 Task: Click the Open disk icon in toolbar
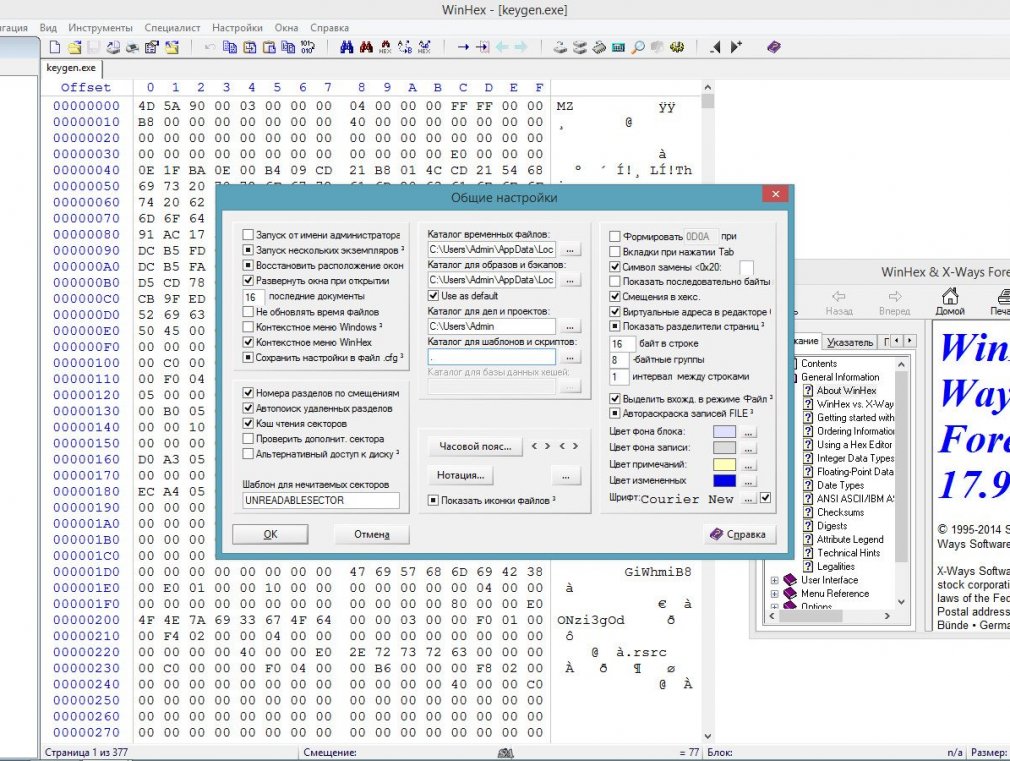point(560,47)
